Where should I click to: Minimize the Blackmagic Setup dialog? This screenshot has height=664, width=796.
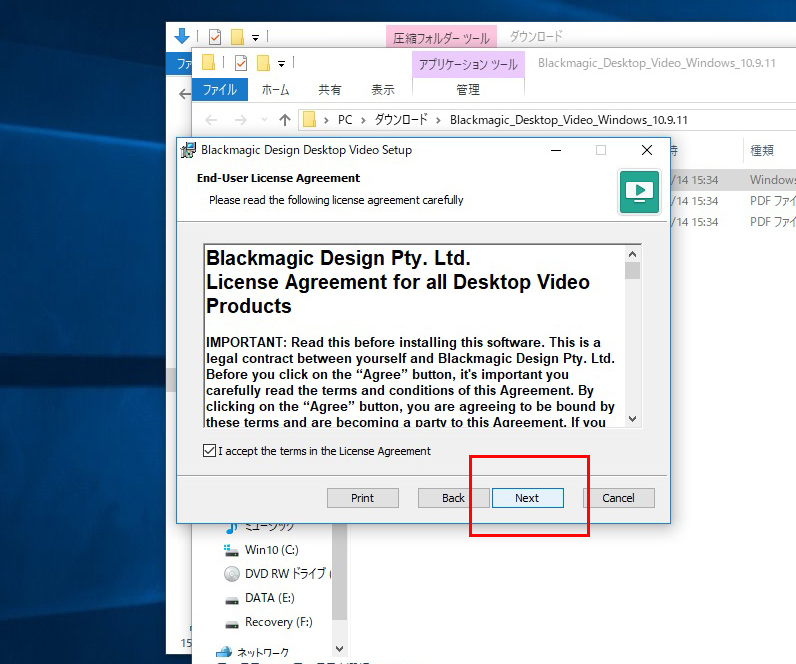(556, 150)
